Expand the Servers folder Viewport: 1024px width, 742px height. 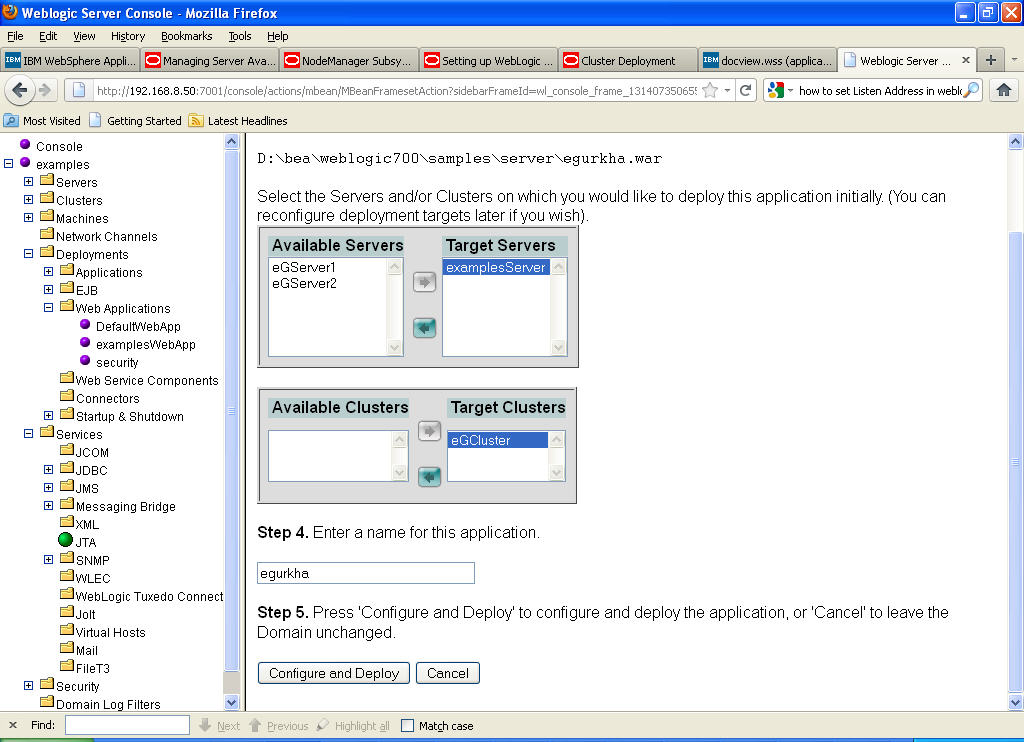click(28, 182)
